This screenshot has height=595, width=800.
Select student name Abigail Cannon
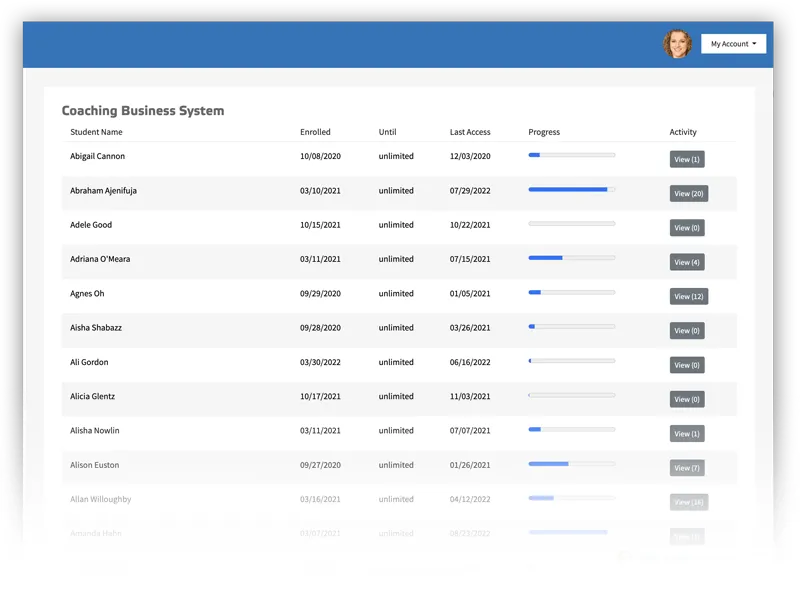[97, 156]
